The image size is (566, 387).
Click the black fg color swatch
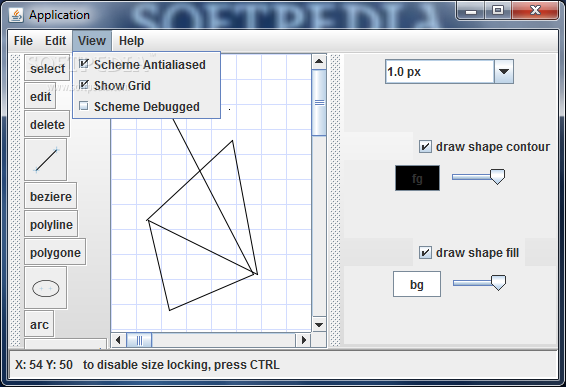417,178
